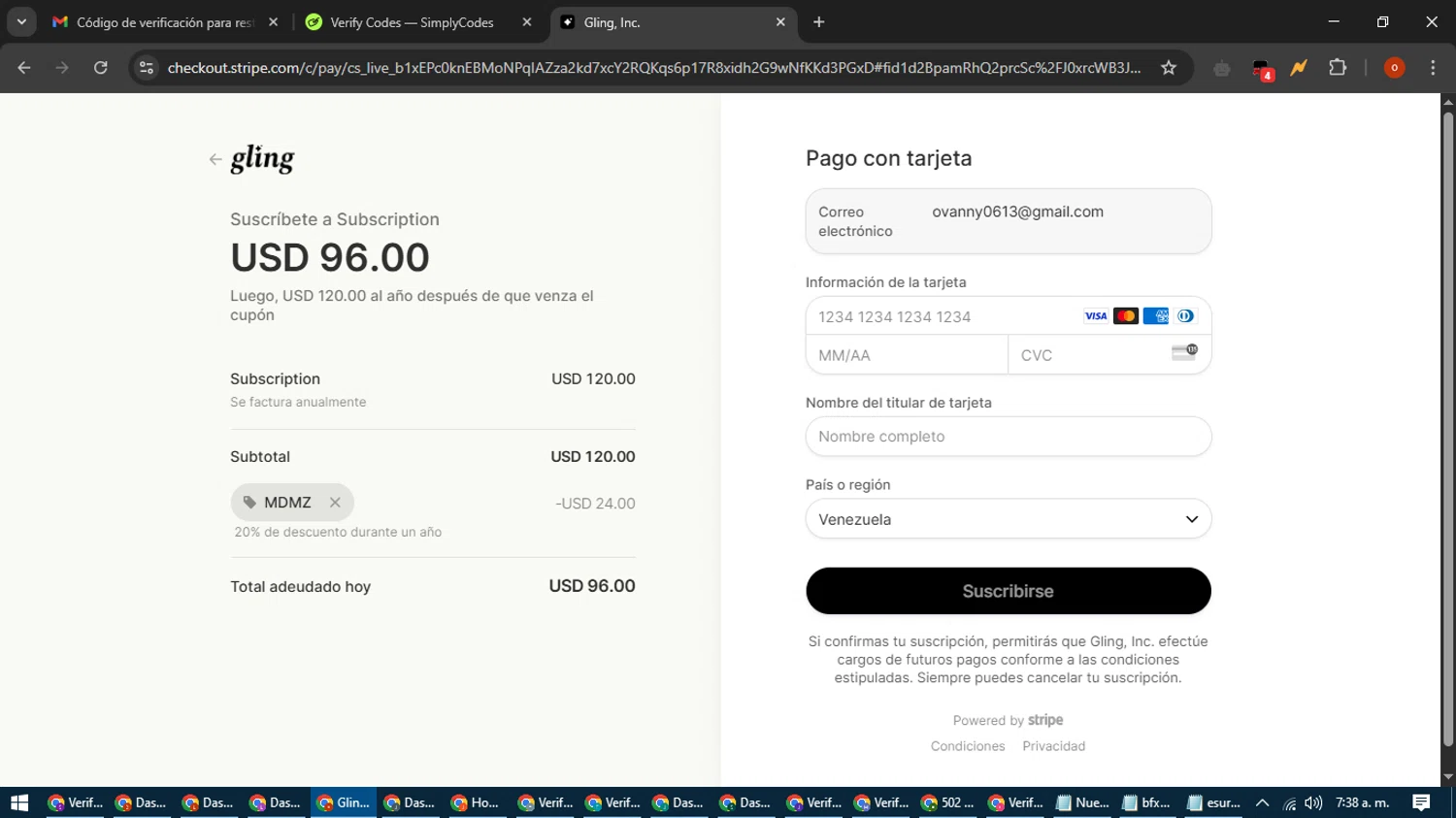Viewport: 1456px width, 818px height.
Task: Click the Mastercard icon
Action: (1126, 316)
